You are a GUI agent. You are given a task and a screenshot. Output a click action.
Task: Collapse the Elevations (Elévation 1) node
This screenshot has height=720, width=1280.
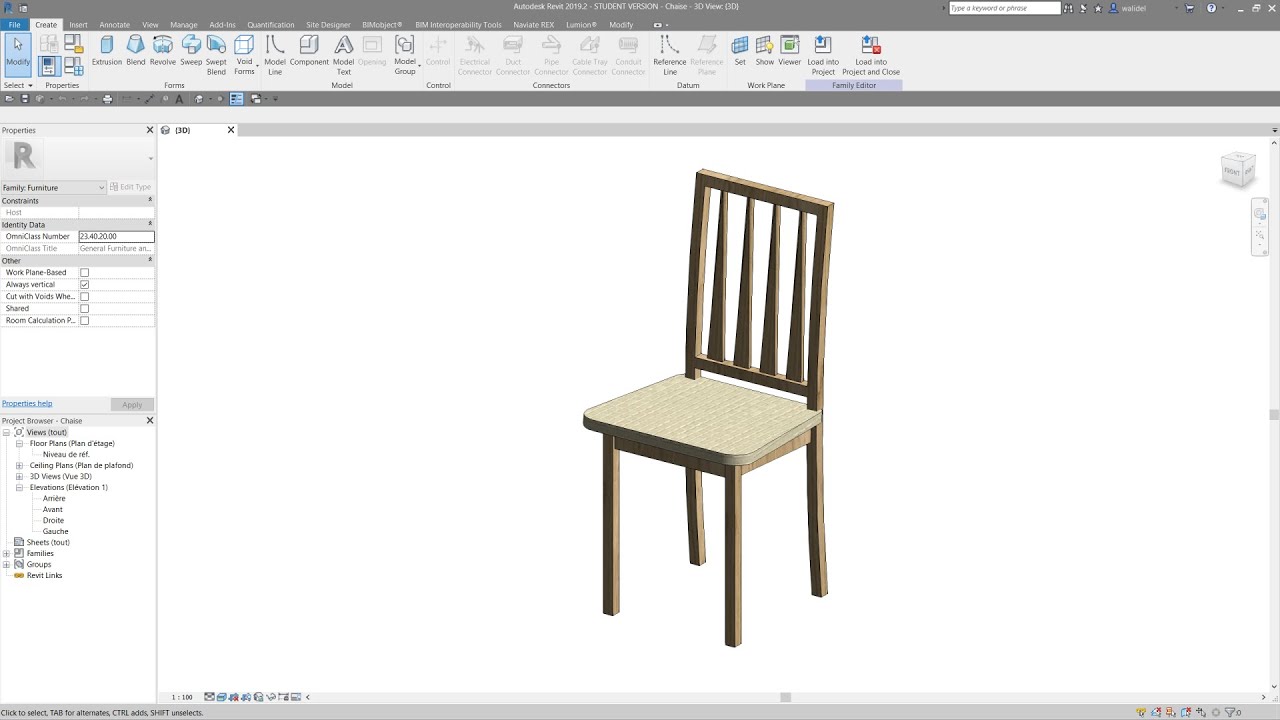19,487
